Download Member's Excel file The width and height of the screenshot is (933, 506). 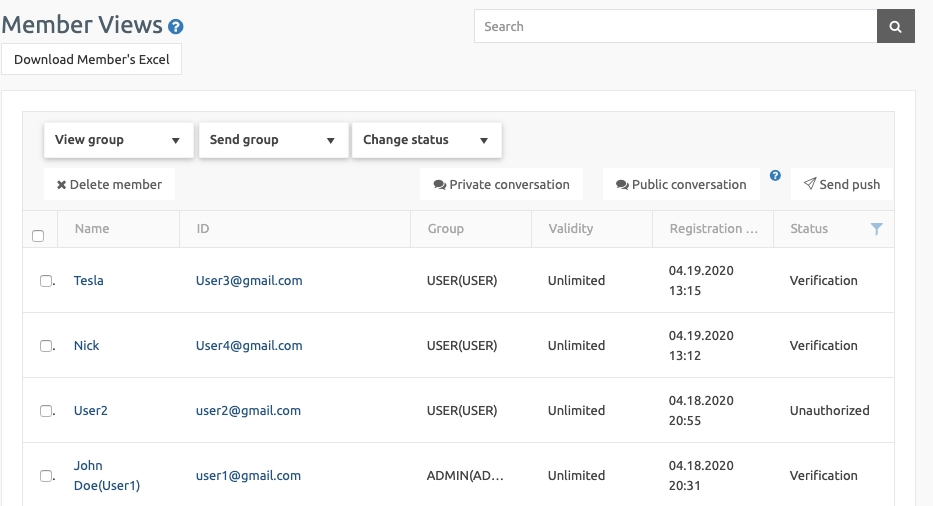pos(92,60)
